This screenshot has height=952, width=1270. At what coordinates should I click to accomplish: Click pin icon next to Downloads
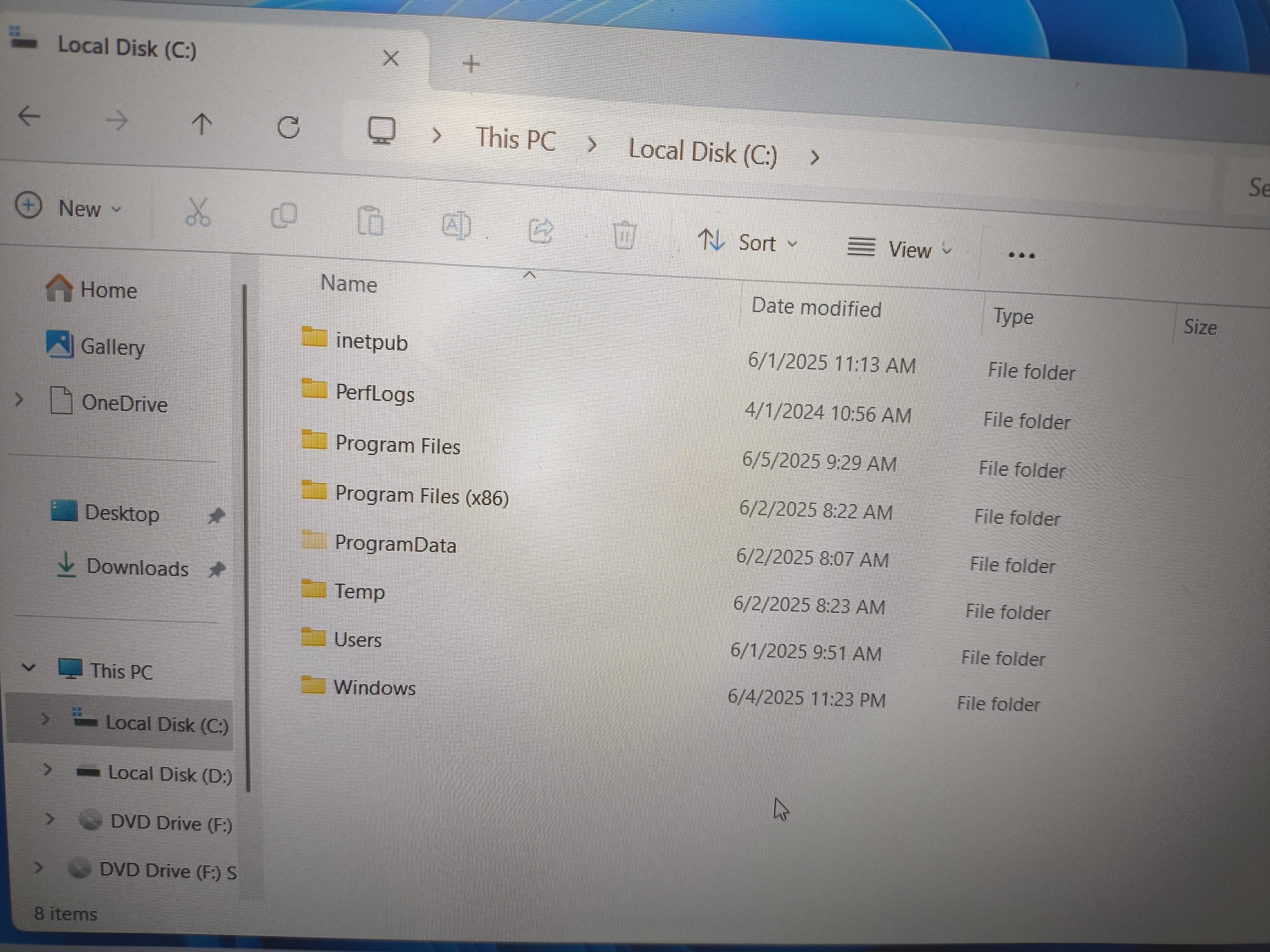tap(216, 570)
